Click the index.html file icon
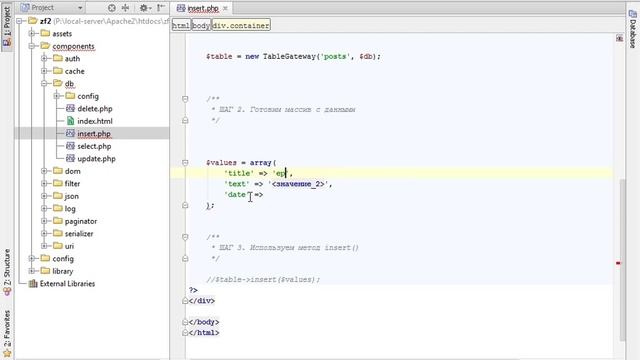 tap(70, 121)
